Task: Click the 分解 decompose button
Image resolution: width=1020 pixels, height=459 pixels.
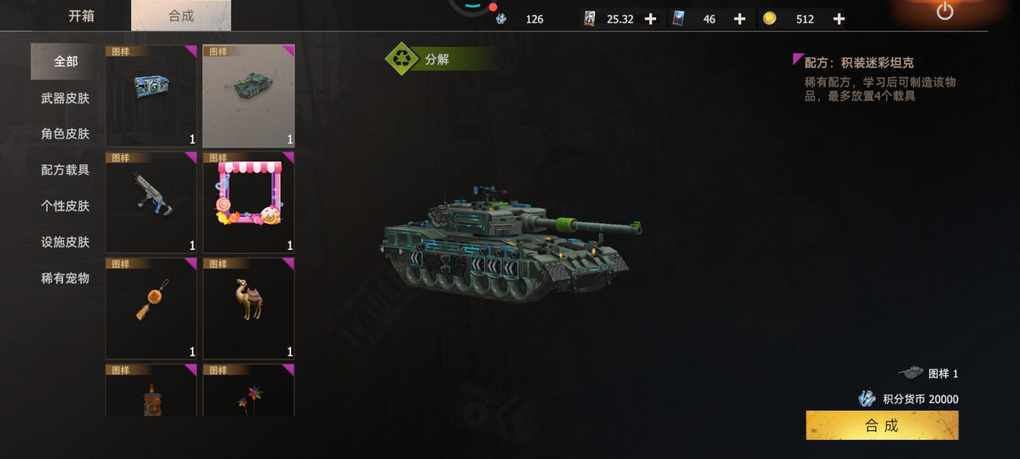Action: (x=440, y=59)
